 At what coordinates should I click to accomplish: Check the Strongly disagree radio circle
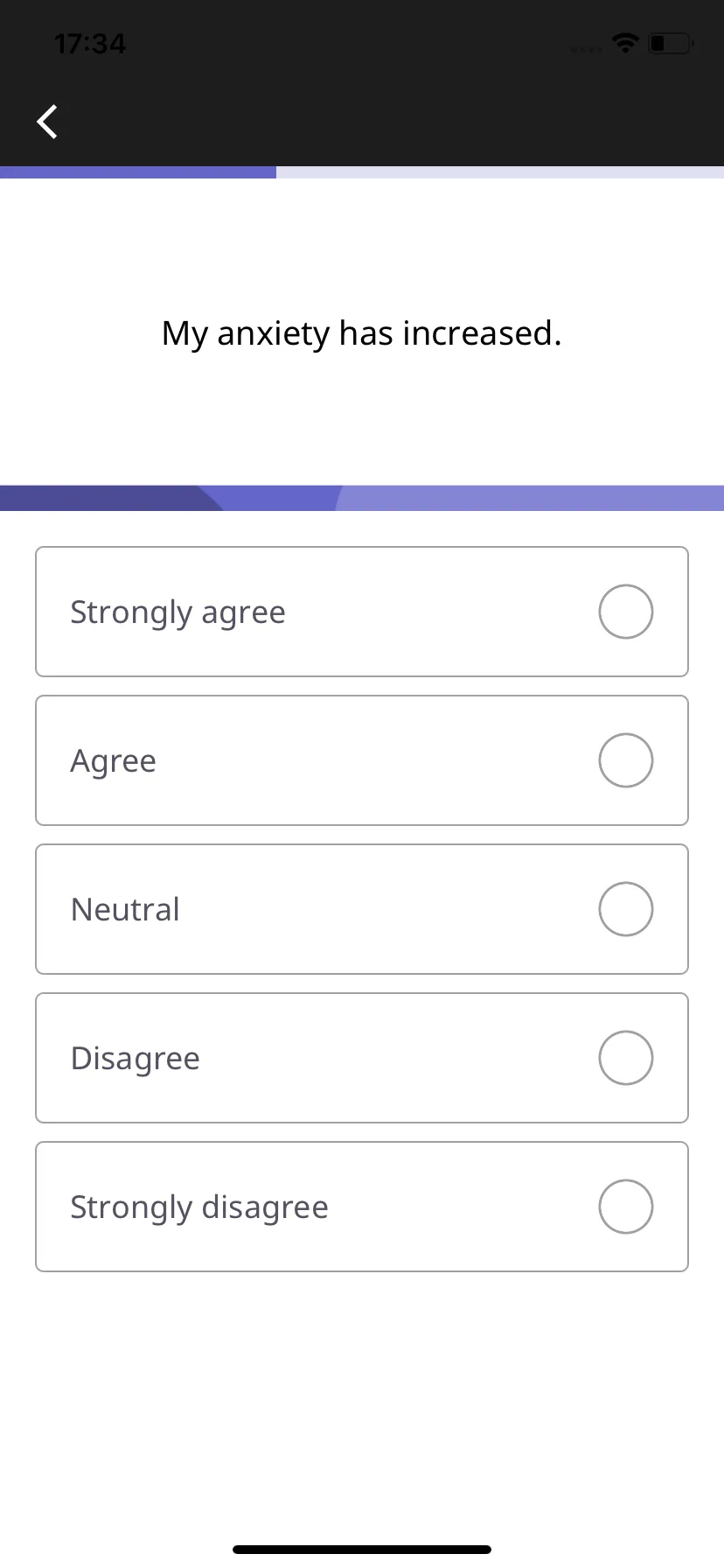626,1207
